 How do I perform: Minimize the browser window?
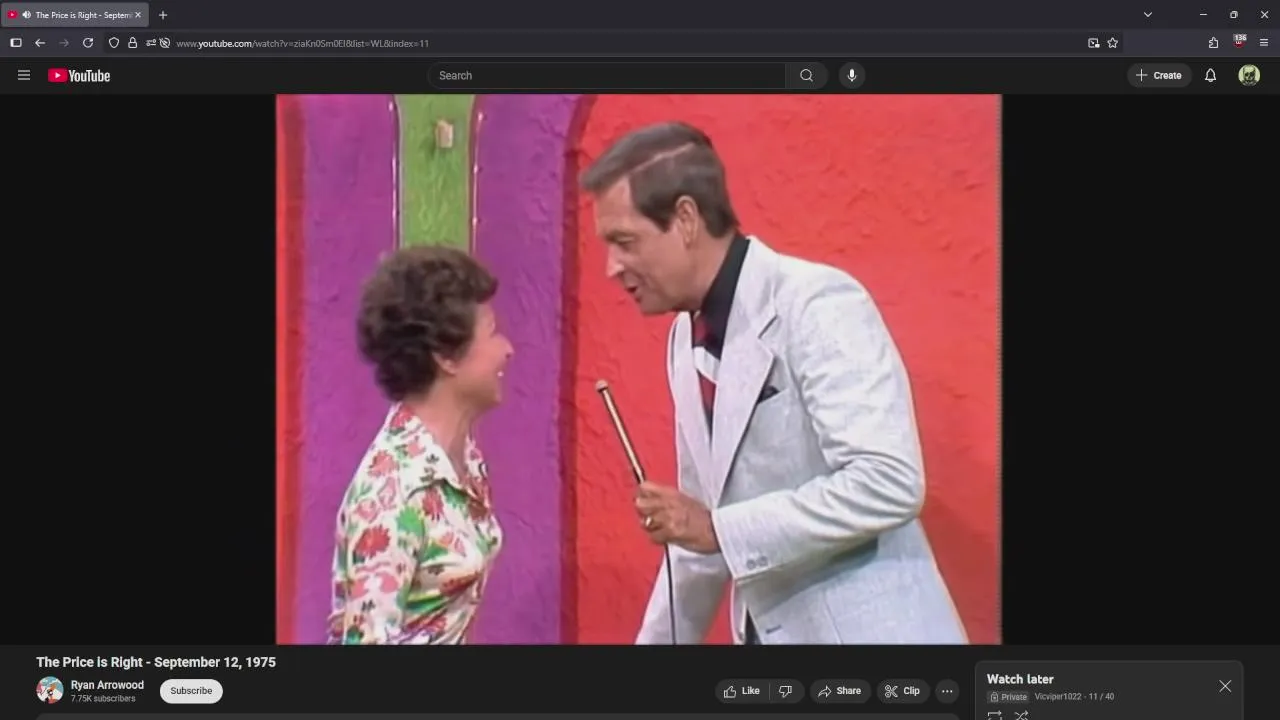coord(1203,15)
